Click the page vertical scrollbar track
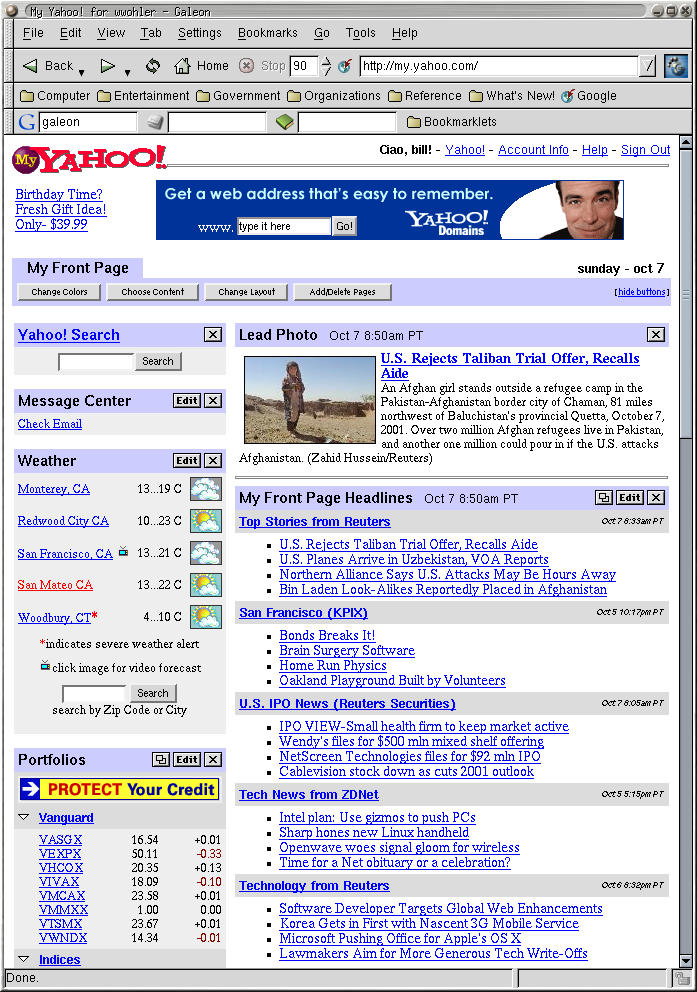Viewport: 697px width, 992px height. 685,700
